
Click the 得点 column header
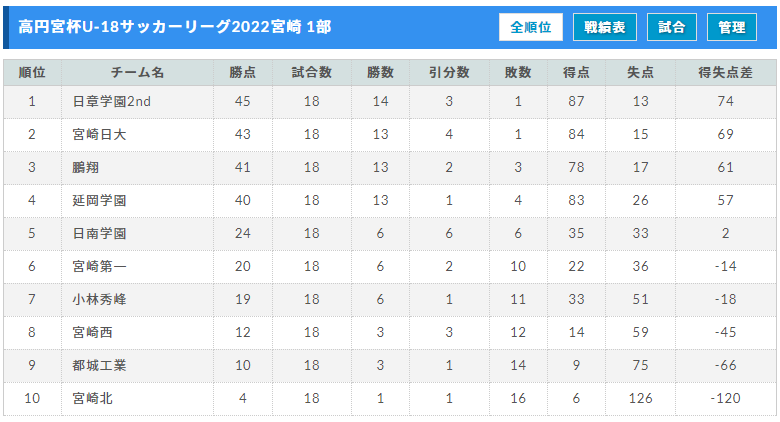[x=577, y=73]
